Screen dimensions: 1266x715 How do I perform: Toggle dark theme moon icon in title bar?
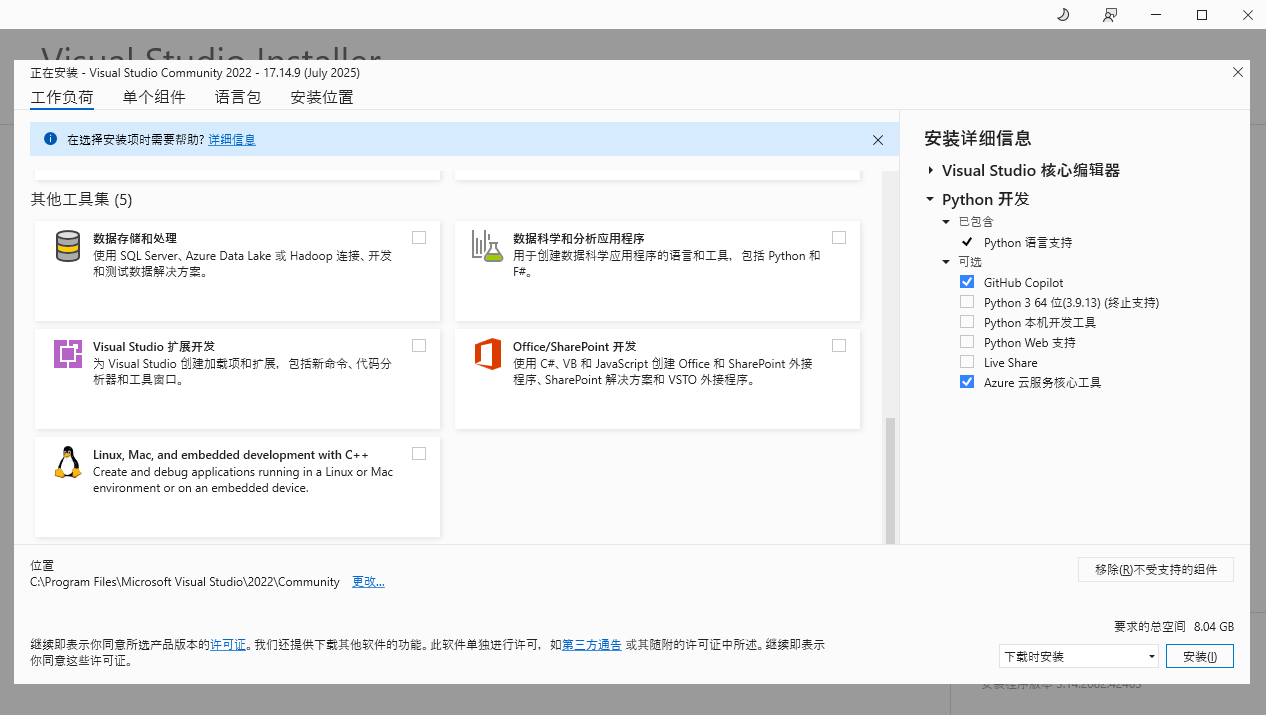click(x=1064, y=14)
